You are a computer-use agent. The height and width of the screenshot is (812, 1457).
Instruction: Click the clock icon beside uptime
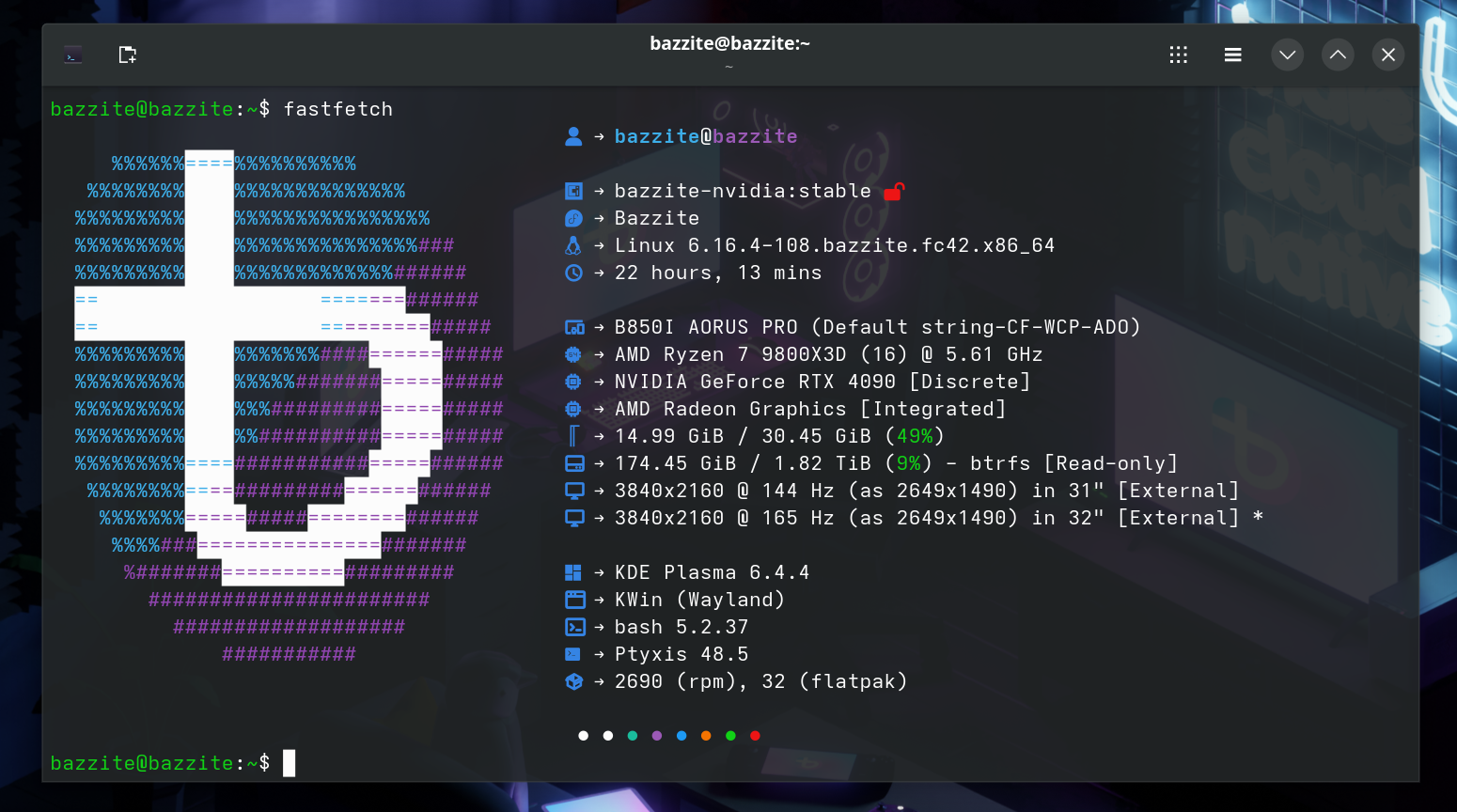[573, 273]
